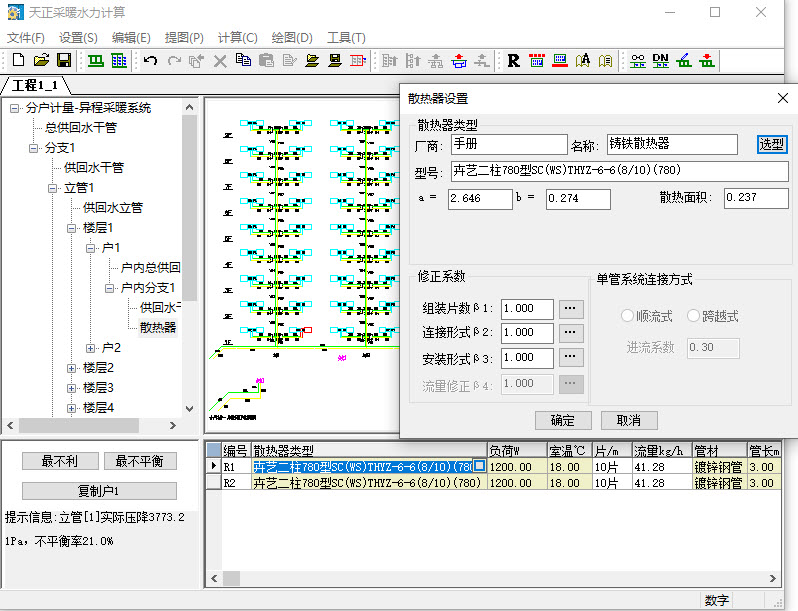Open the 文件(F) menu
798x611 pixels.
(25, 38)
